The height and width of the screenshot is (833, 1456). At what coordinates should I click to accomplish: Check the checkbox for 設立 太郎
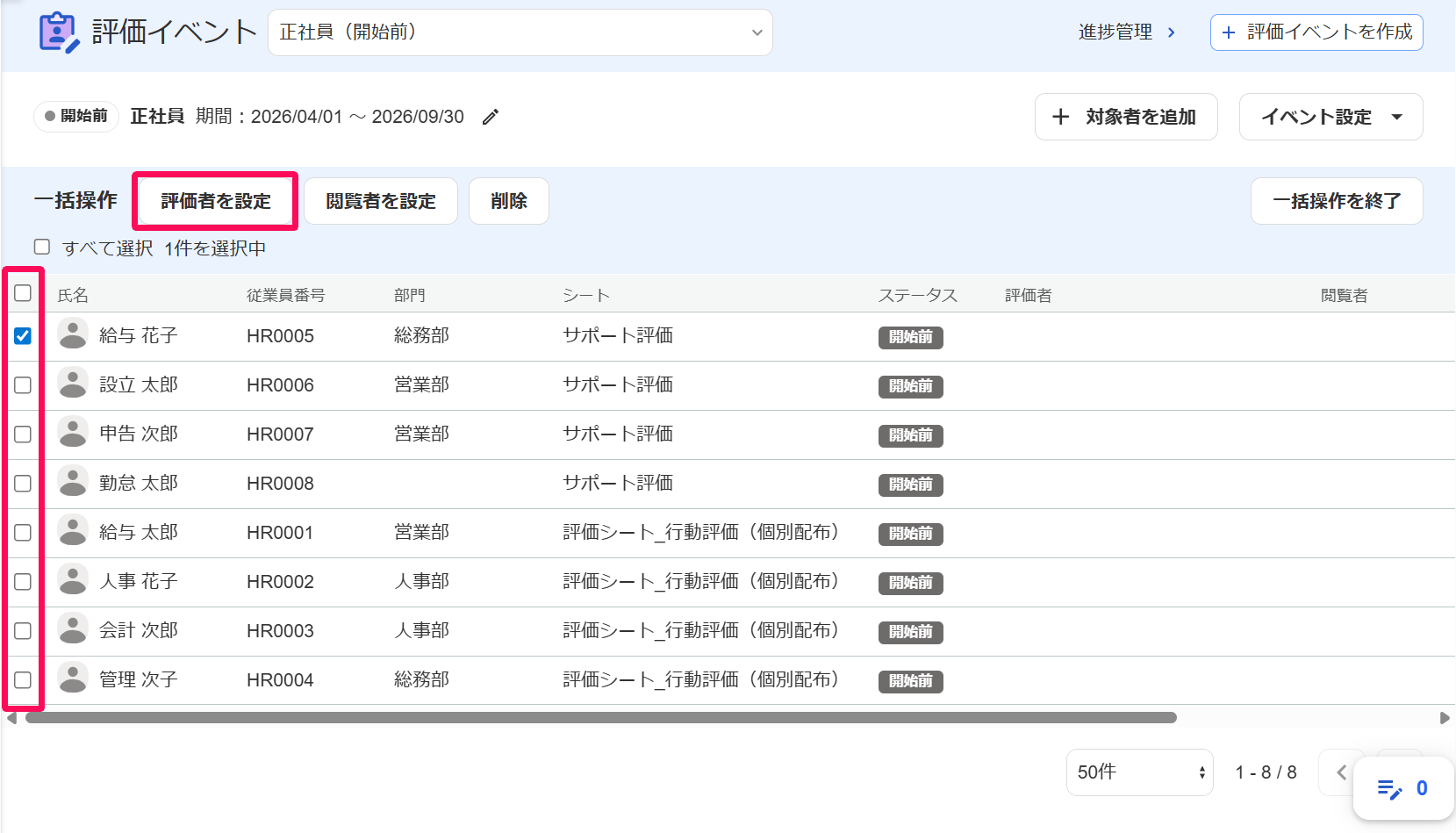pyautogui.click(x=23, y=385)
